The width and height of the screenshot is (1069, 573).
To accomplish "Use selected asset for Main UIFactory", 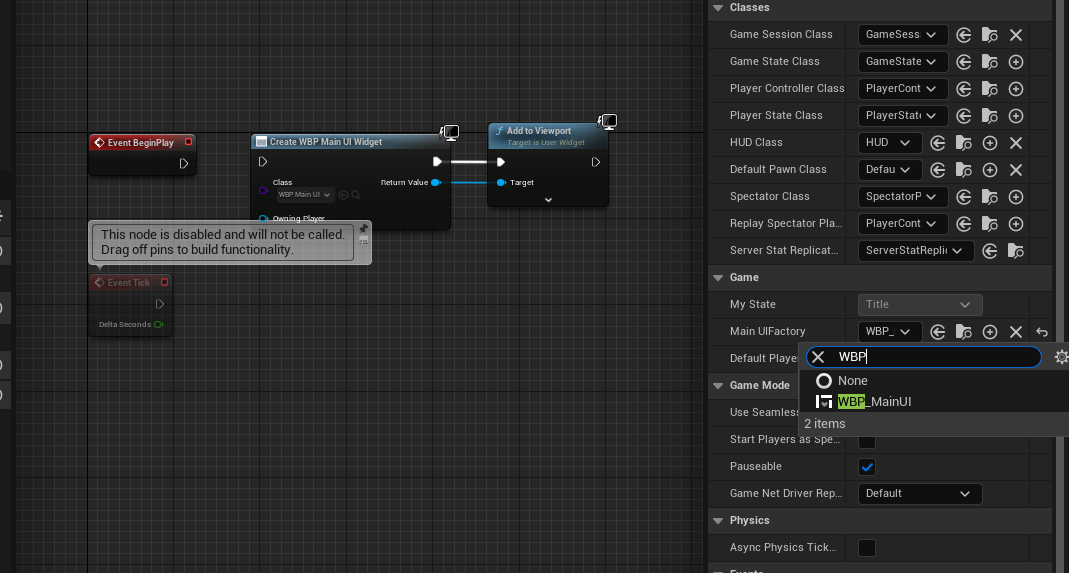I will pos(937,332).
